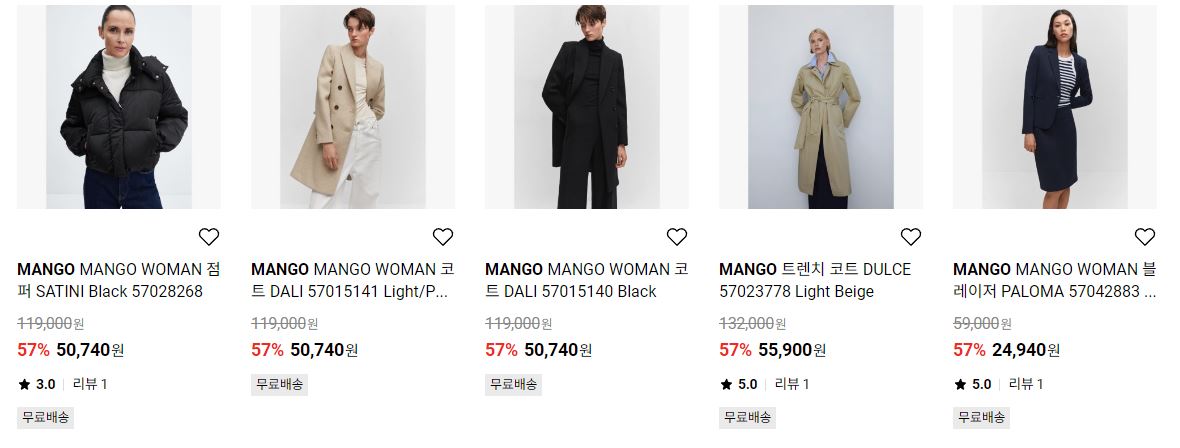View the belted trench coat photo

[x=821, y=107]
